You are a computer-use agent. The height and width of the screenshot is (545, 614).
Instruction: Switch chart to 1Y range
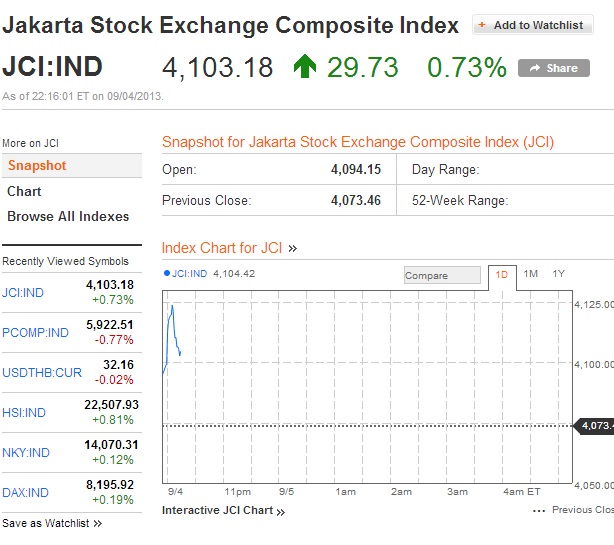[x=558, y=274]
